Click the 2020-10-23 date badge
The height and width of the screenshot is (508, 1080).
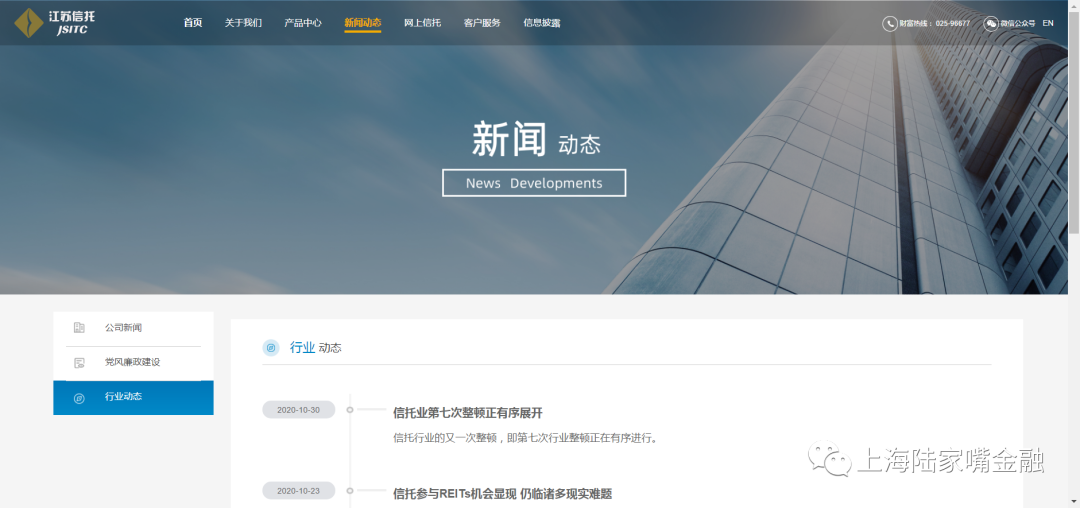298,491
